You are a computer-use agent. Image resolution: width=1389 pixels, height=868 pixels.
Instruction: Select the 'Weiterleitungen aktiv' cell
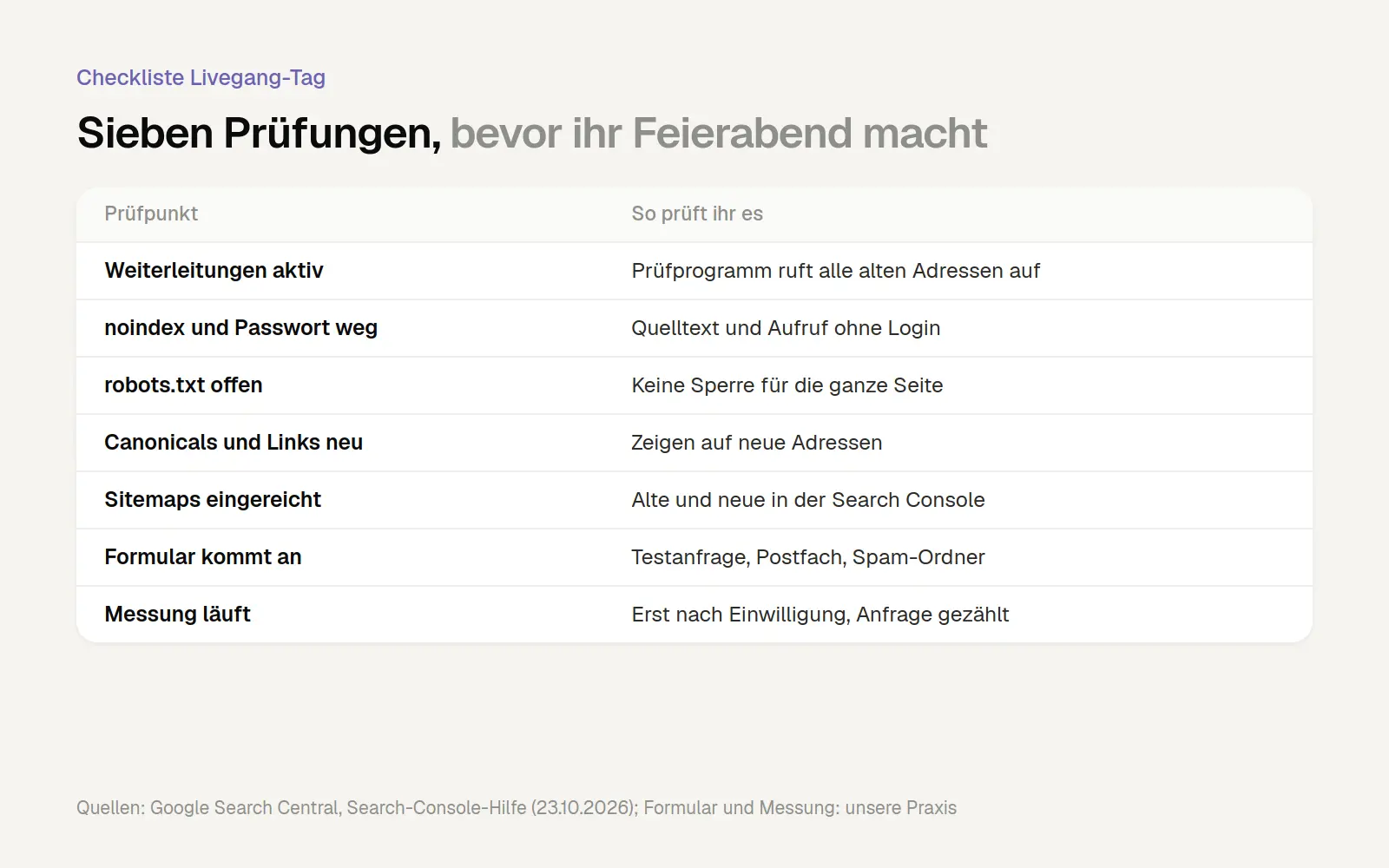click(214, 271)
